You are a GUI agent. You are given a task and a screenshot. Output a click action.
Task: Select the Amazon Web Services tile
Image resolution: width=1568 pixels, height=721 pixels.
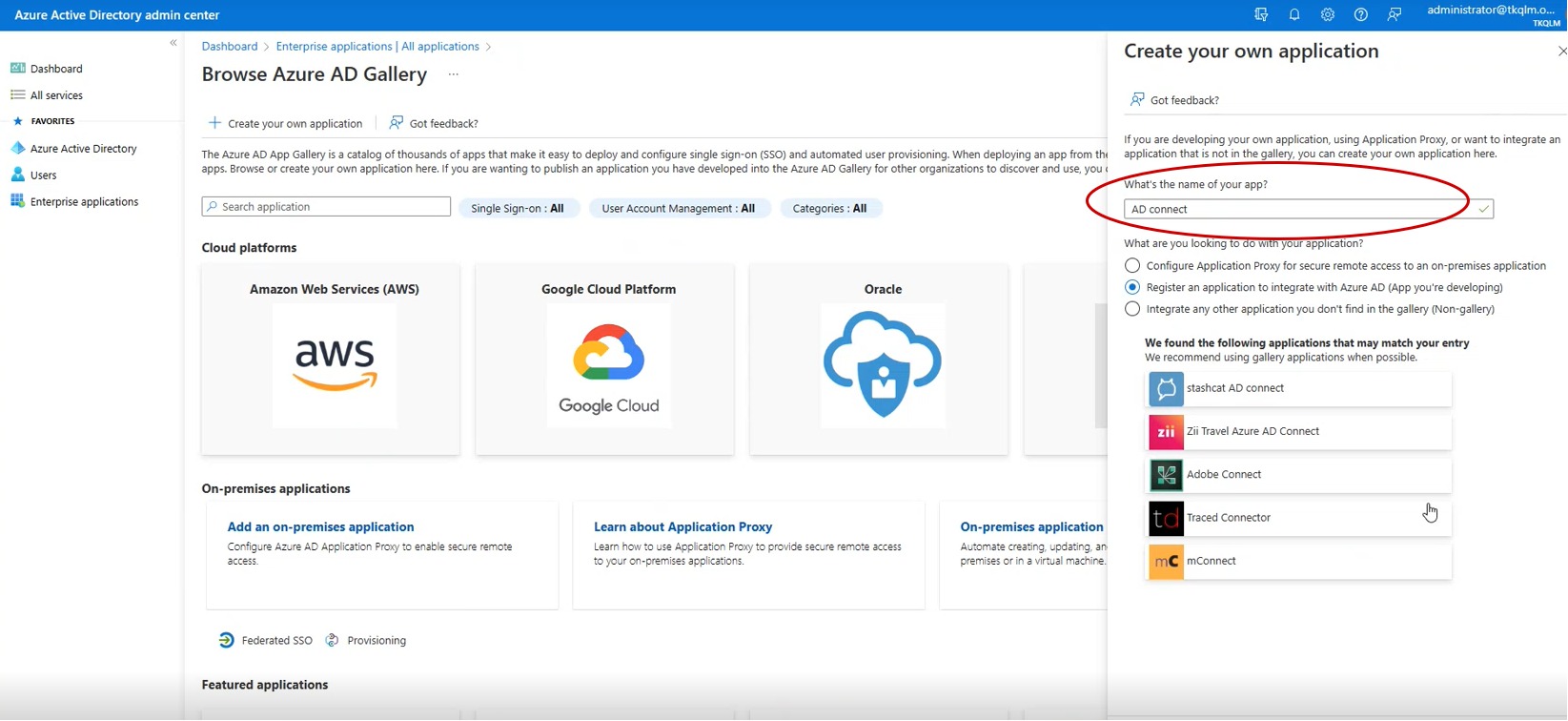pyautogui.click(x=331, y=360)
